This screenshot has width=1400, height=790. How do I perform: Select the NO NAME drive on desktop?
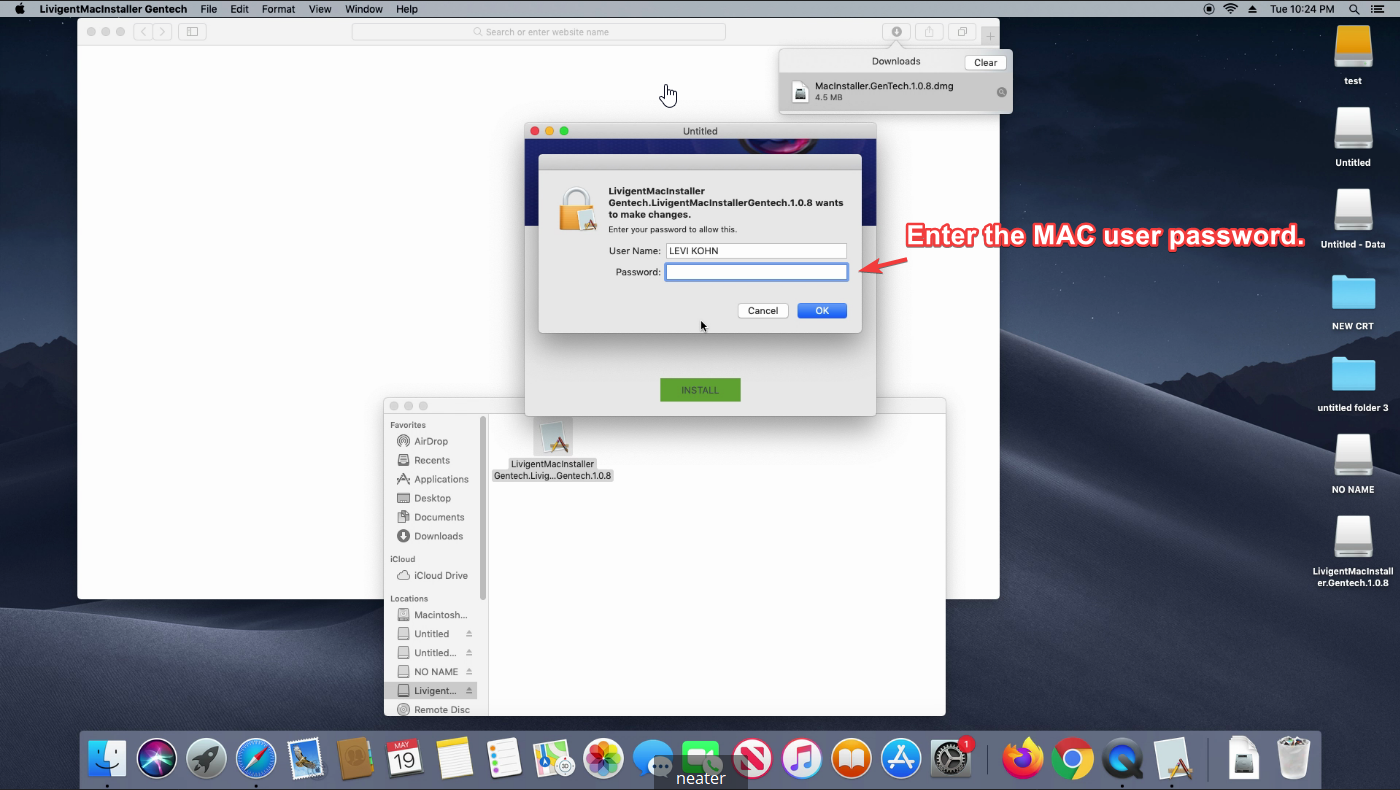click(1353, 457)
